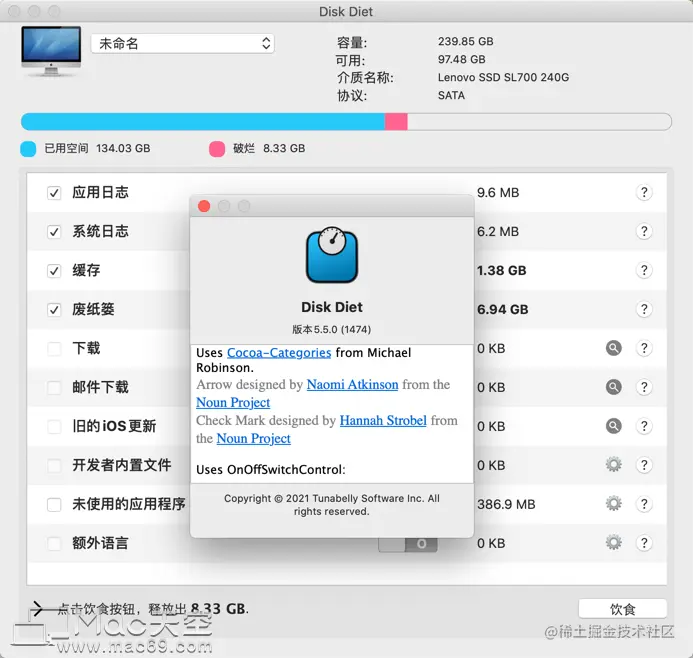
Task: Open gear settings for 开发者内置文件
Action: point(613,465)
